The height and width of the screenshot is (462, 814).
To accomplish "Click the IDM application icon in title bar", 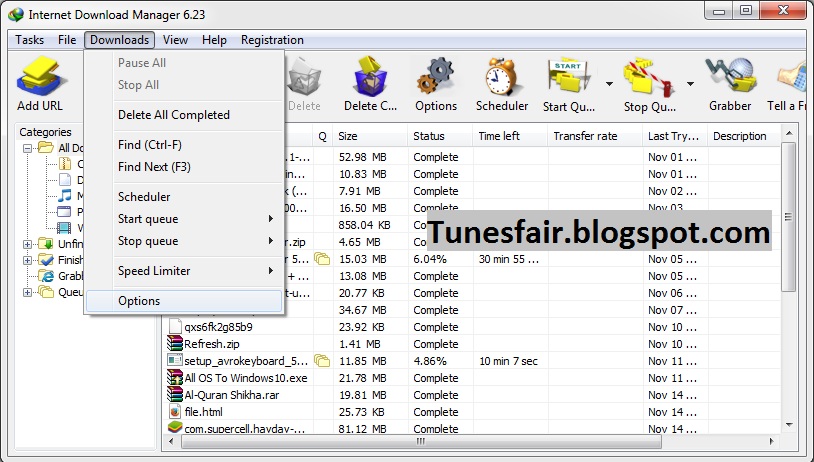I will [x=16, y=15].
